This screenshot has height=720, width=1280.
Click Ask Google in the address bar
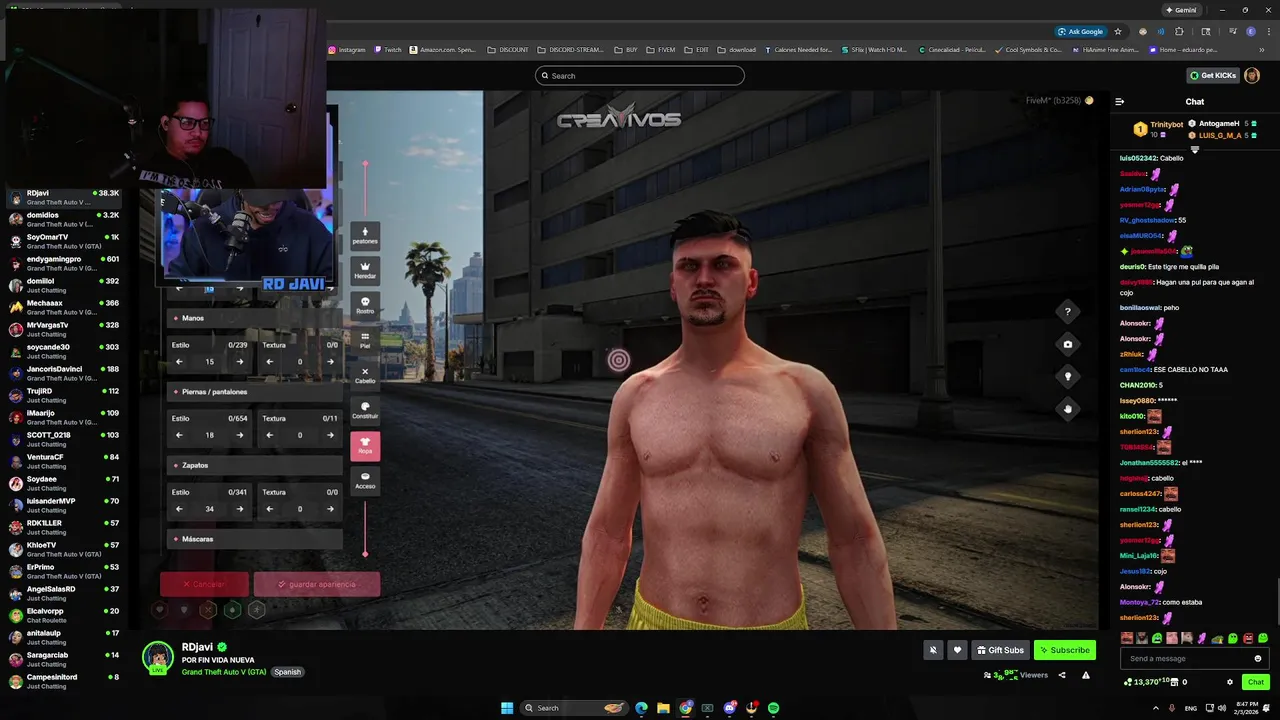[1080, 31]
